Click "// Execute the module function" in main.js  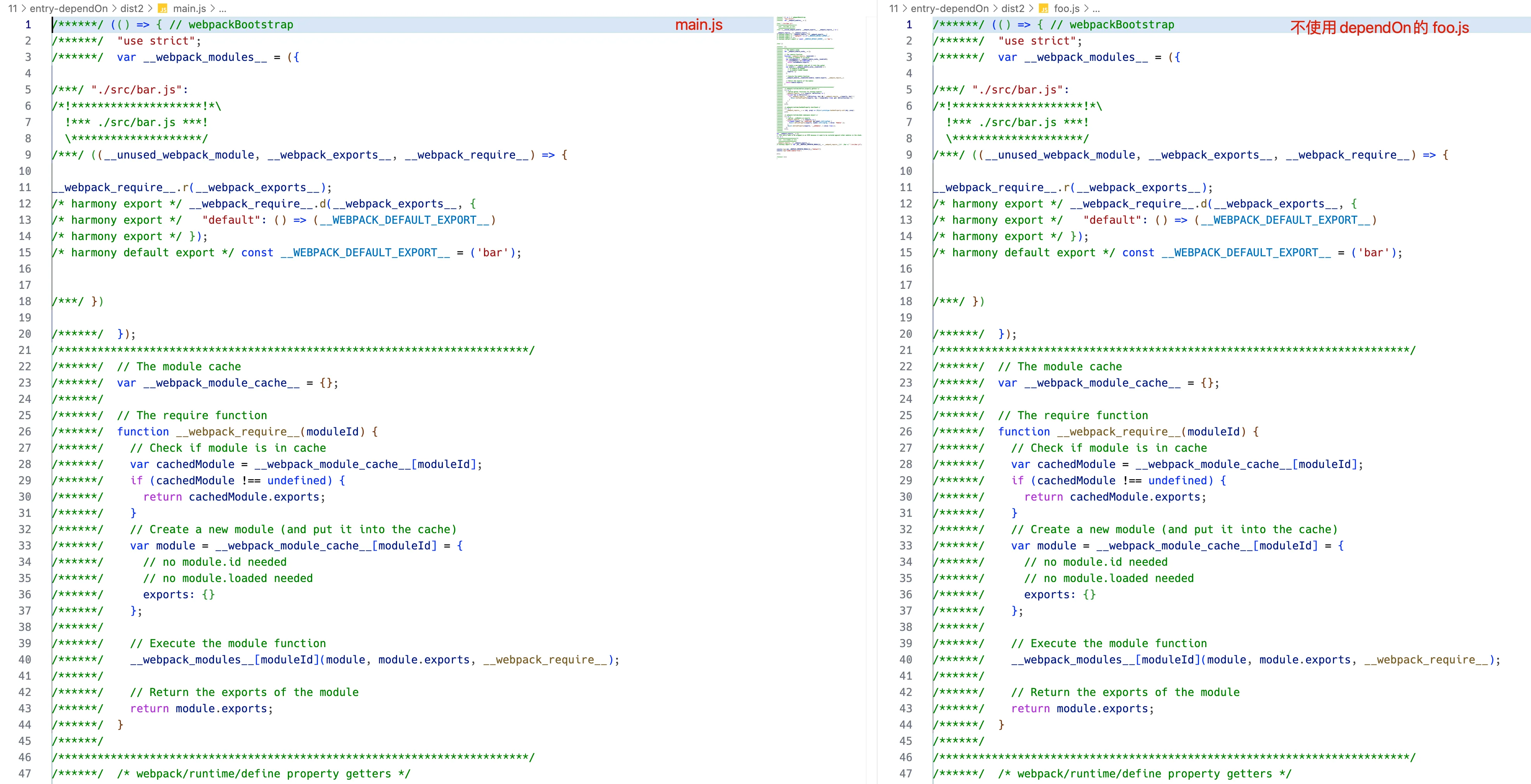228,643
